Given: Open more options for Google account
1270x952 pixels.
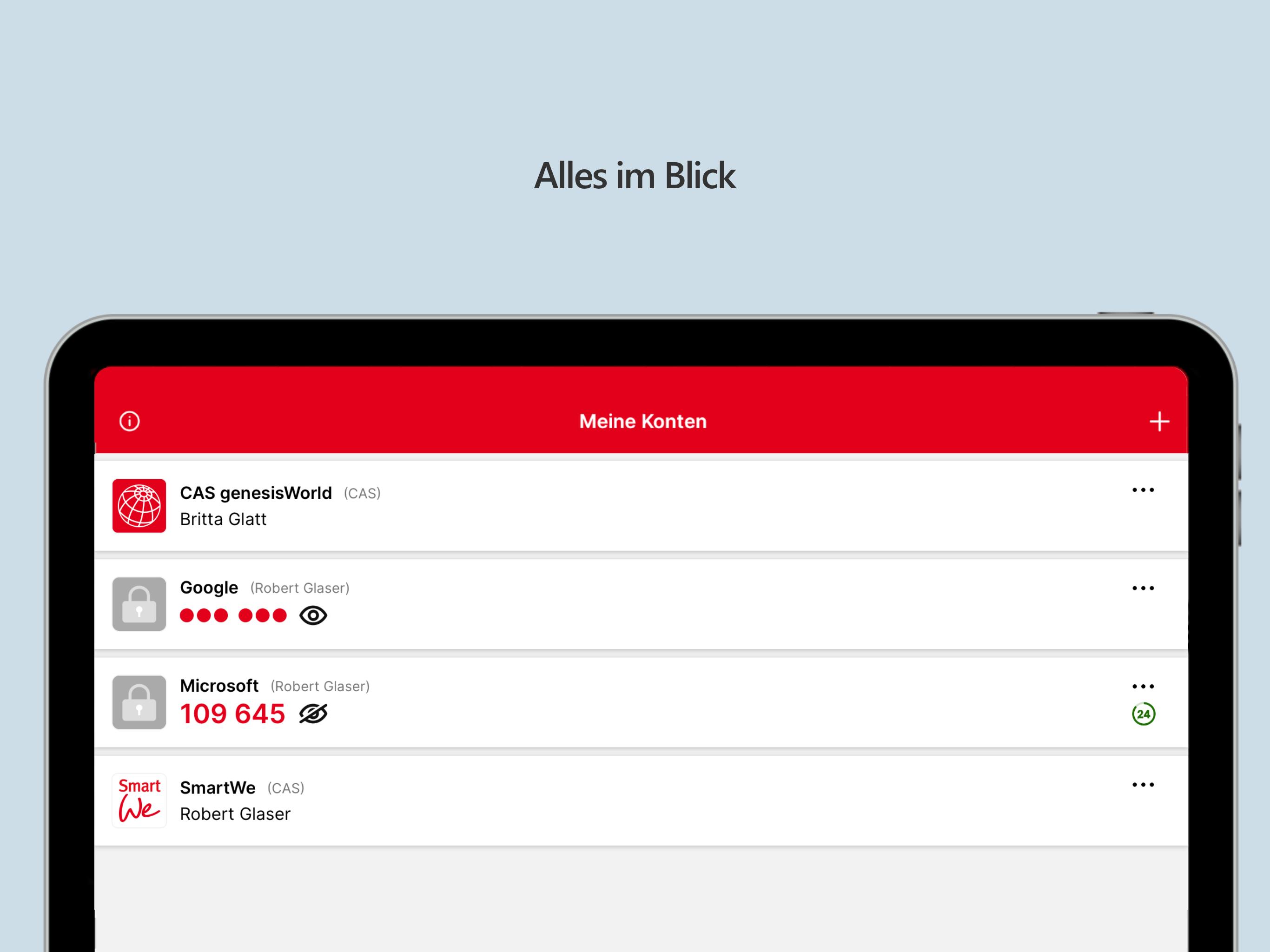Looking at the screenshot, I should [1143, 588].
